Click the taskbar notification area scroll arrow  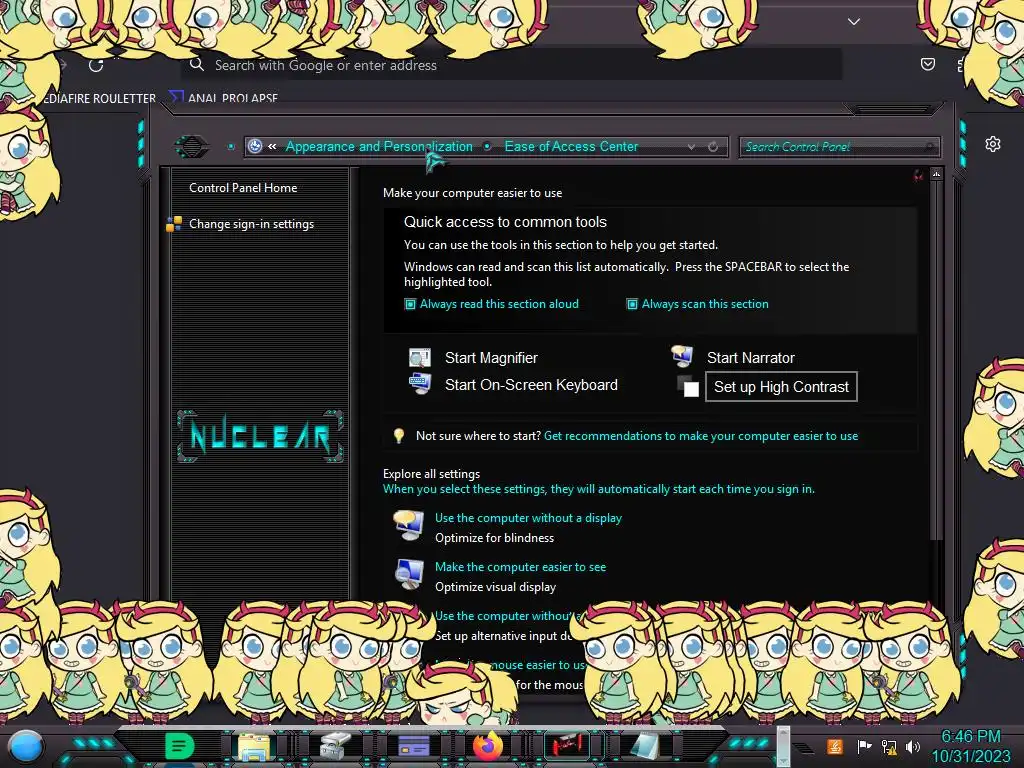(782, 746)
